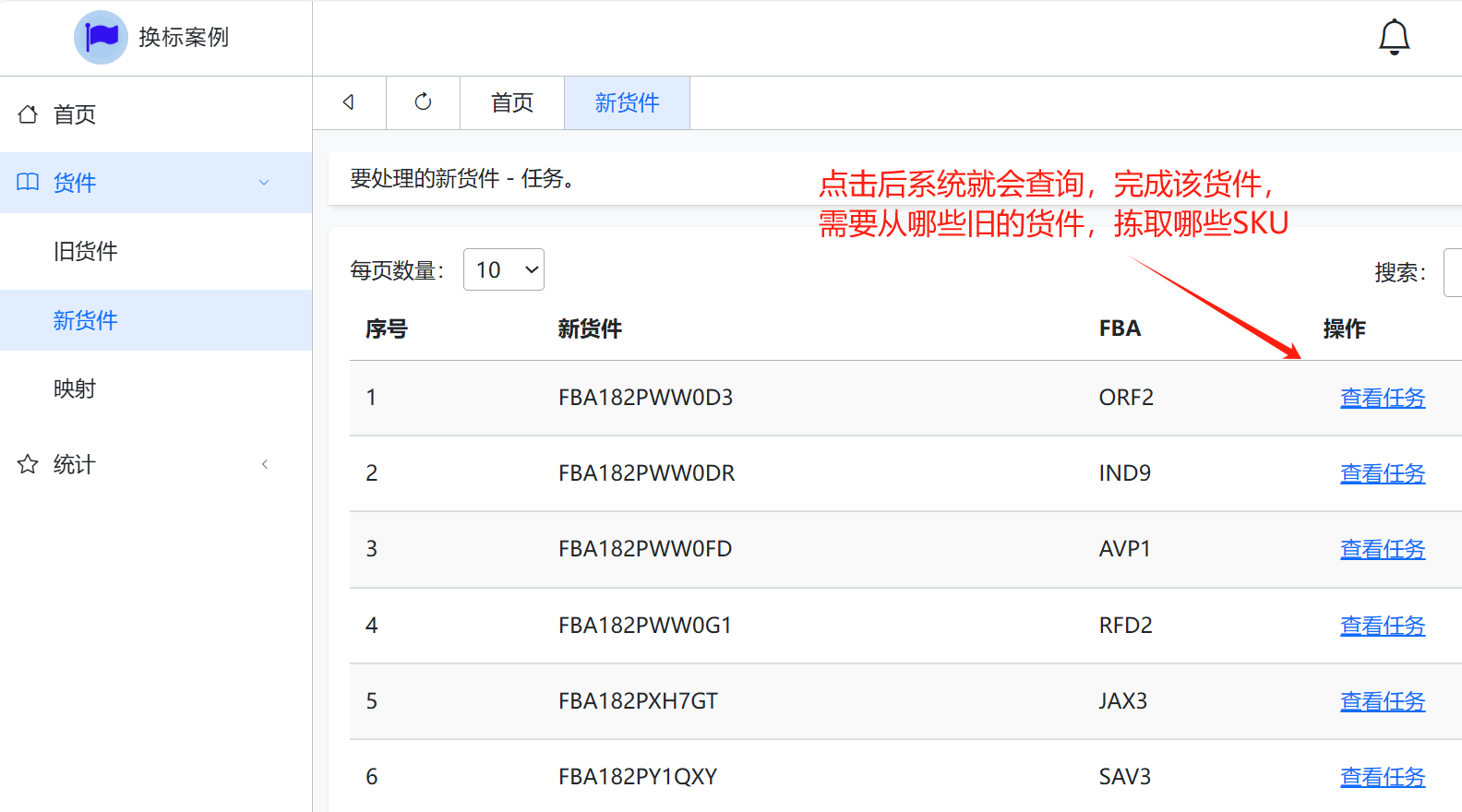Image resolution: width=1462 pixels, height=812 pixels.
Task: Click shipment ID FBA182PWW0FD
Action: pyautogui.click(x=645, y=549)
